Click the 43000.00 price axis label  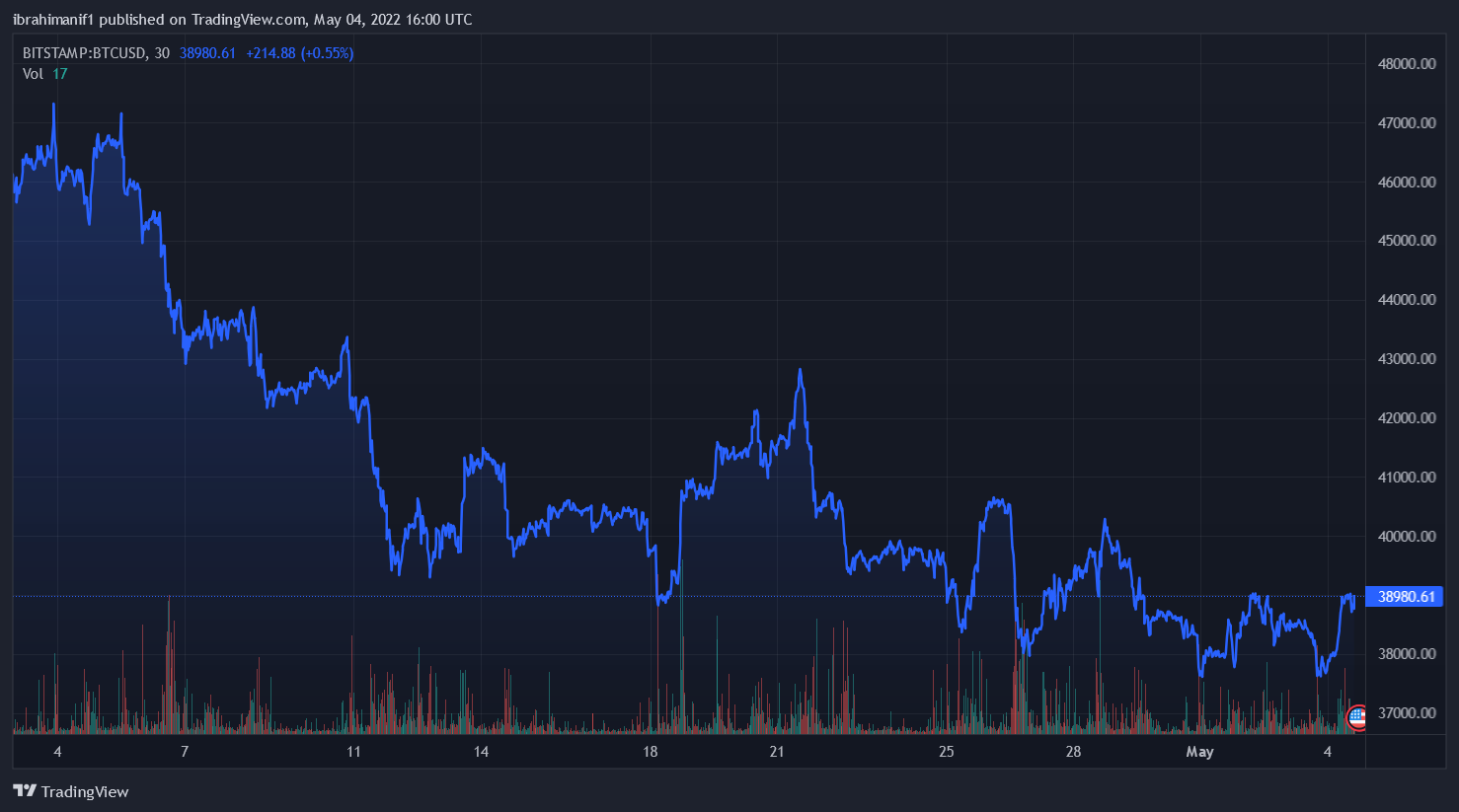[x=1406, y=359]
